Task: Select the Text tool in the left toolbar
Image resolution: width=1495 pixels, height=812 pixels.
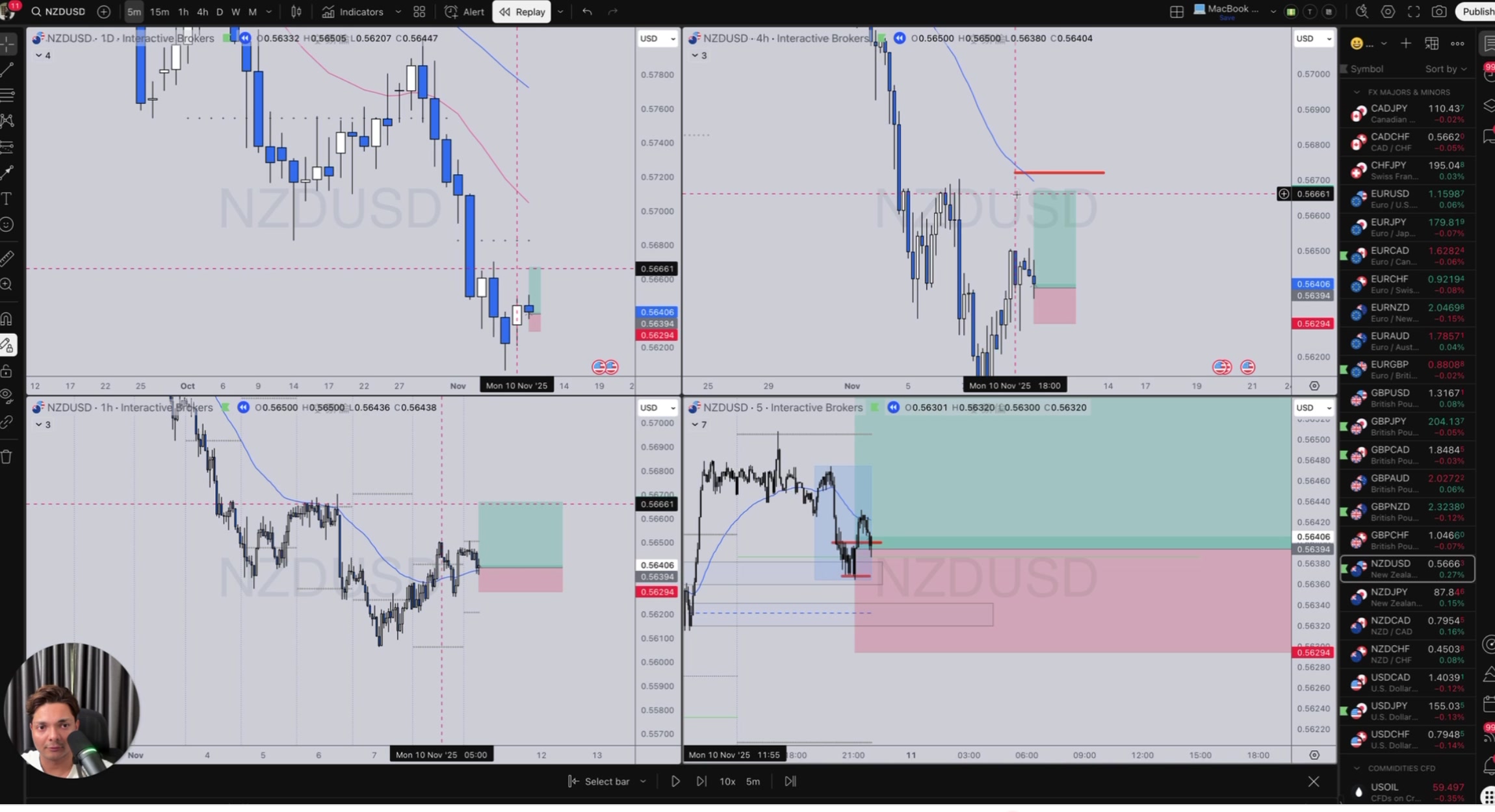Action: tap(7, 199)
